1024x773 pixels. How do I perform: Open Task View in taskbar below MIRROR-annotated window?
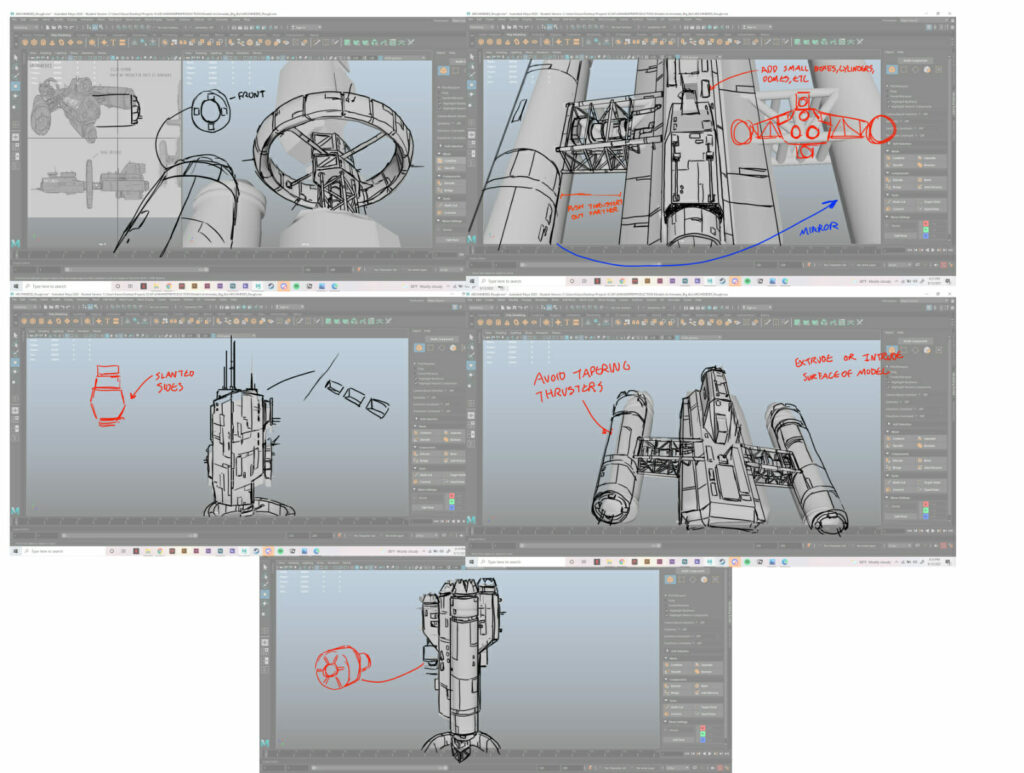click(x=584, y=281)
